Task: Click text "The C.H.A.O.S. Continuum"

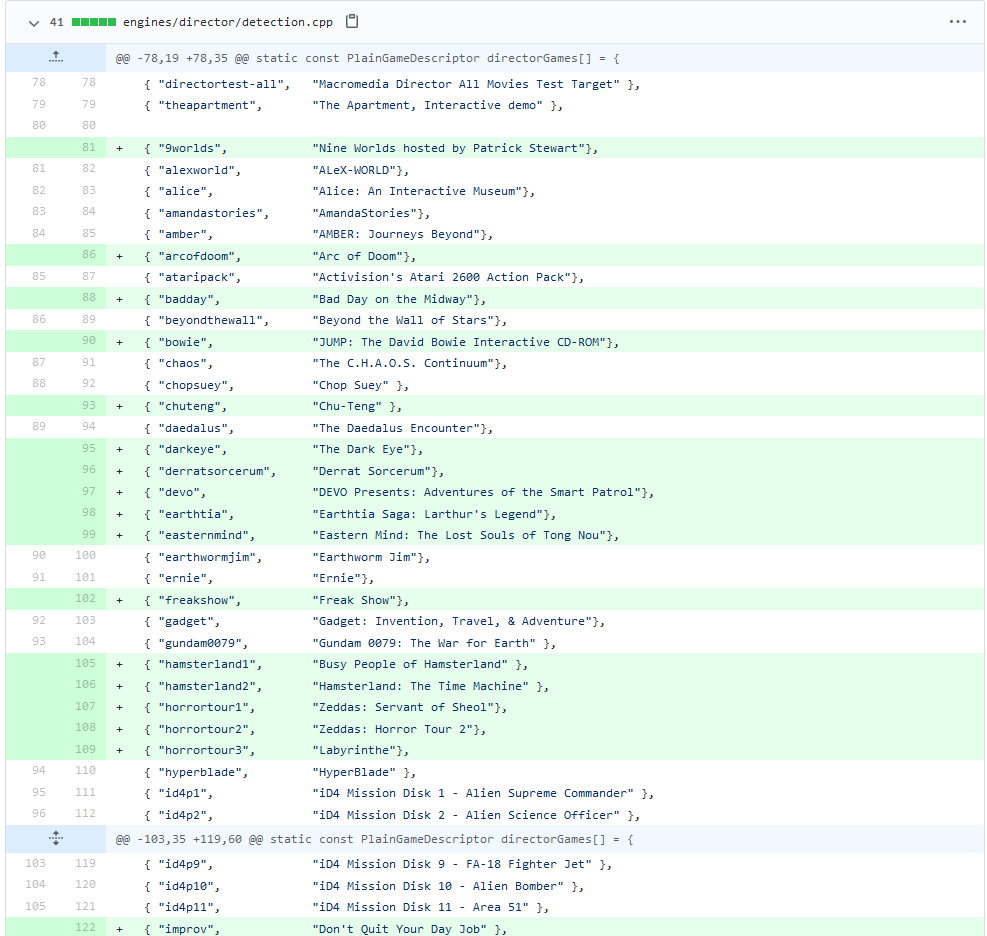Action: pos(403,363)
